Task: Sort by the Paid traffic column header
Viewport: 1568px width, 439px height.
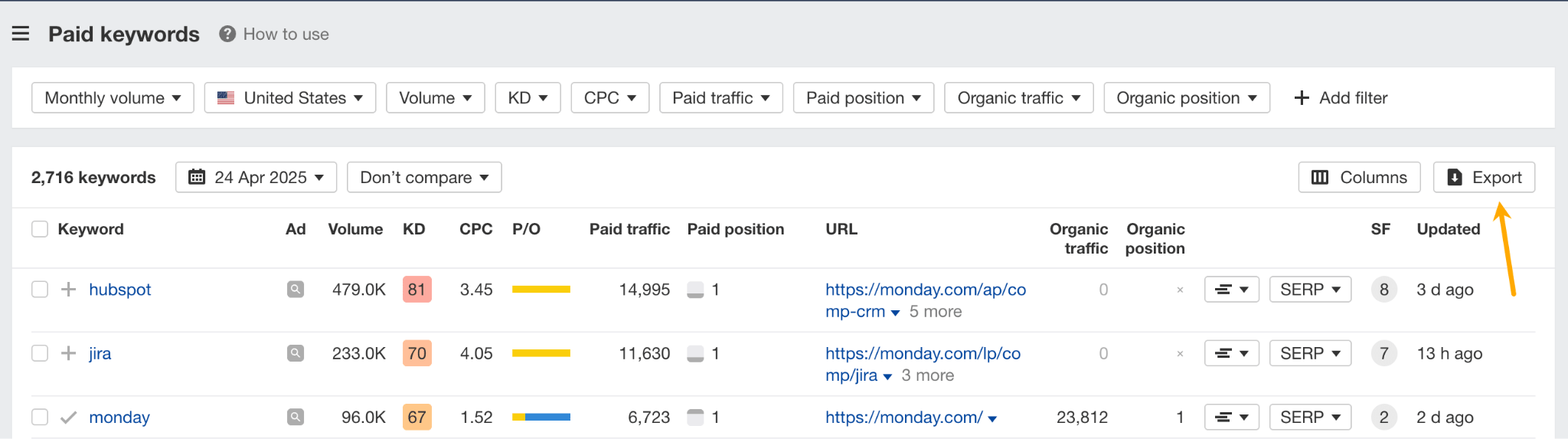Action: coord(629,229)
